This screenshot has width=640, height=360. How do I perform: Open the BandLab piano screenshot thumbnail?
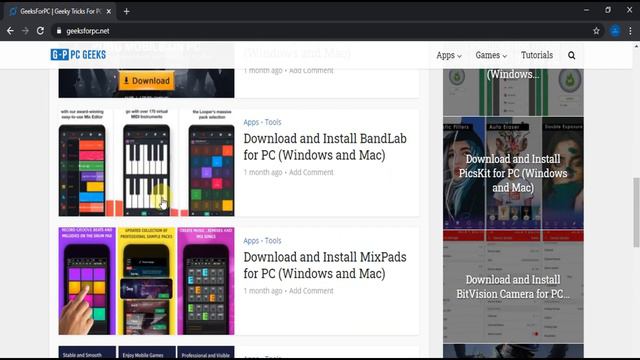coord(146,162)
